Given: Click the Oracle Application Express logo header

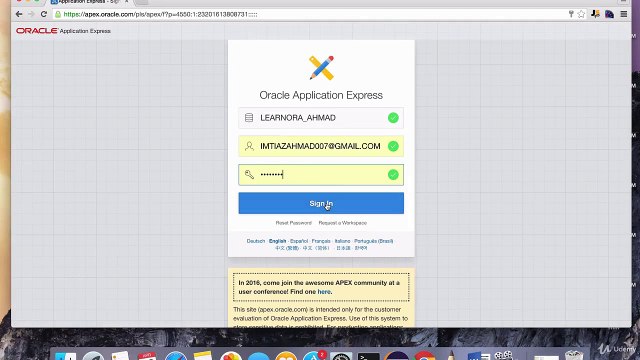Looking at the screenshot, I should click(x=63, y=31).
